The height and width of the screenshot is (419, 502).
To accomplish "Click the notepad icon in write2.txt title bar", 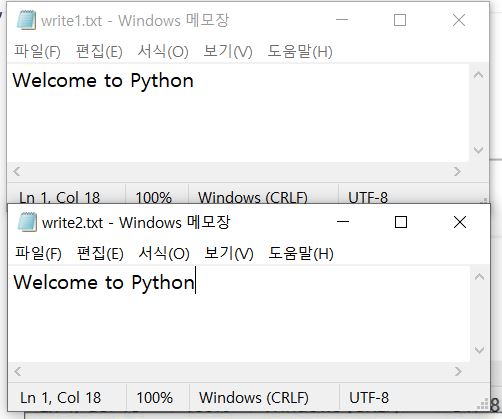I will coord(27,222).
